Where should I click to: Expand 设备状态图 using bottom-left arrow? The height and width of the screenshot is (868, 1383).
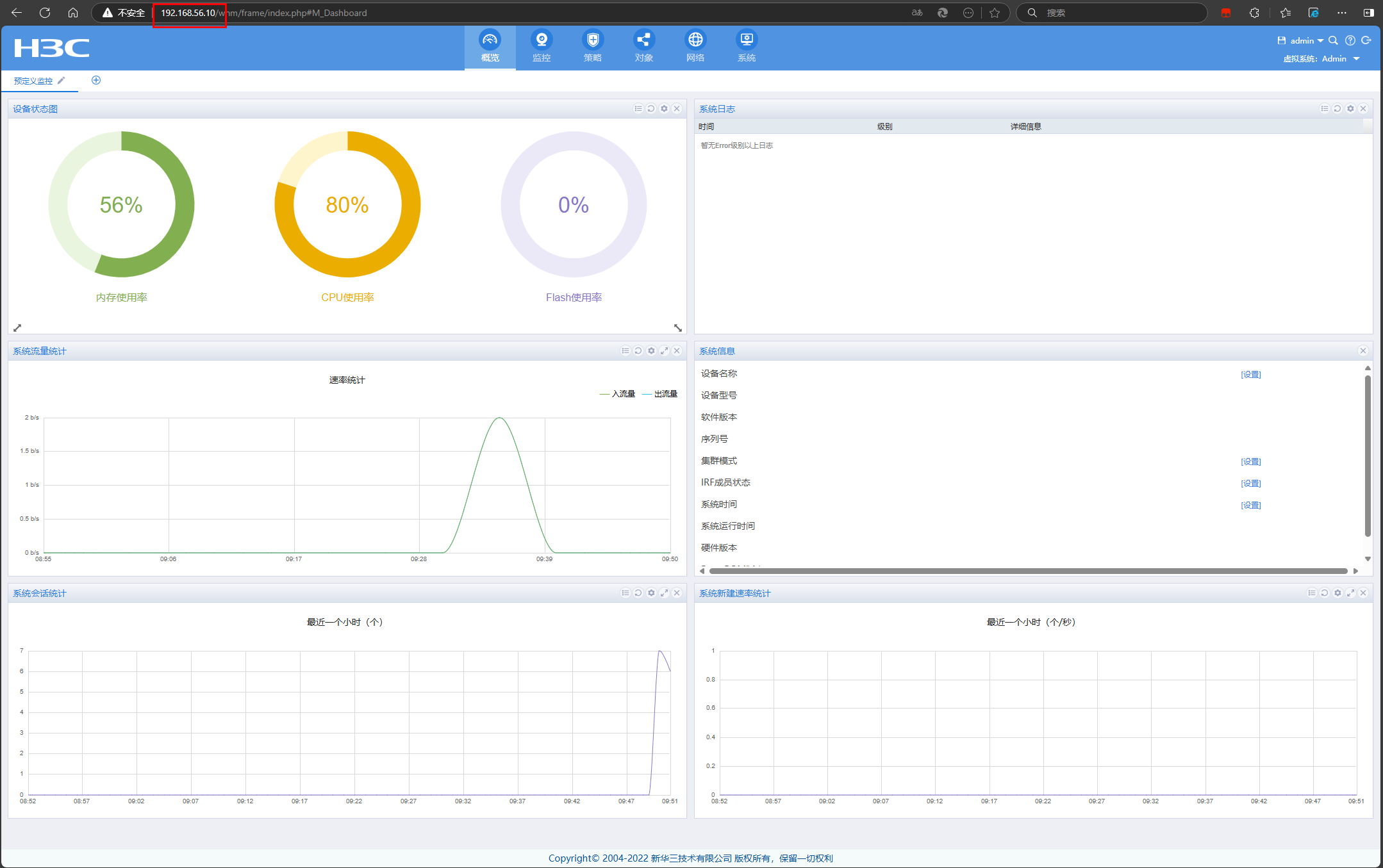17,327
